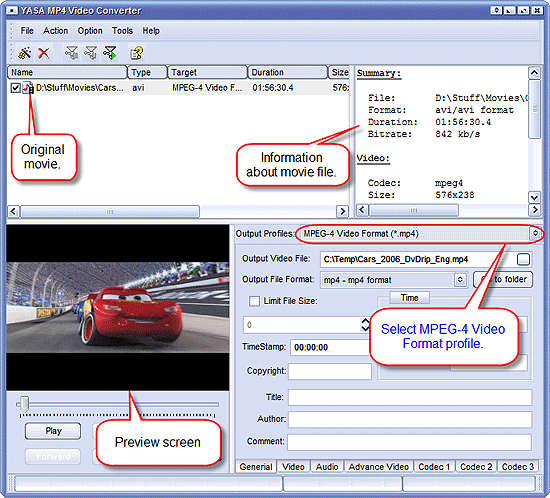550x498 pixels.
Task: Click the Name column header
Action: click(67, 72)
